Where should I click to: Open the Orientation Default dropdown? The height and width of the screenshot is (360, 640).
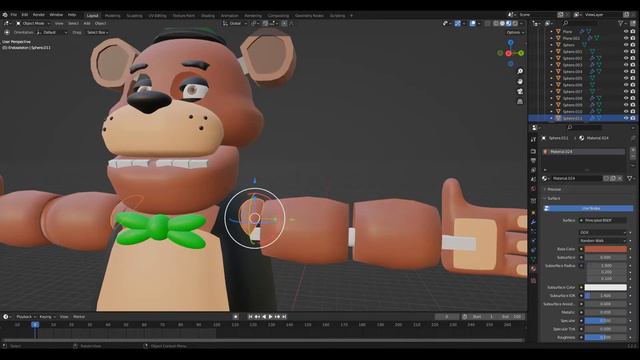point(52,32)
